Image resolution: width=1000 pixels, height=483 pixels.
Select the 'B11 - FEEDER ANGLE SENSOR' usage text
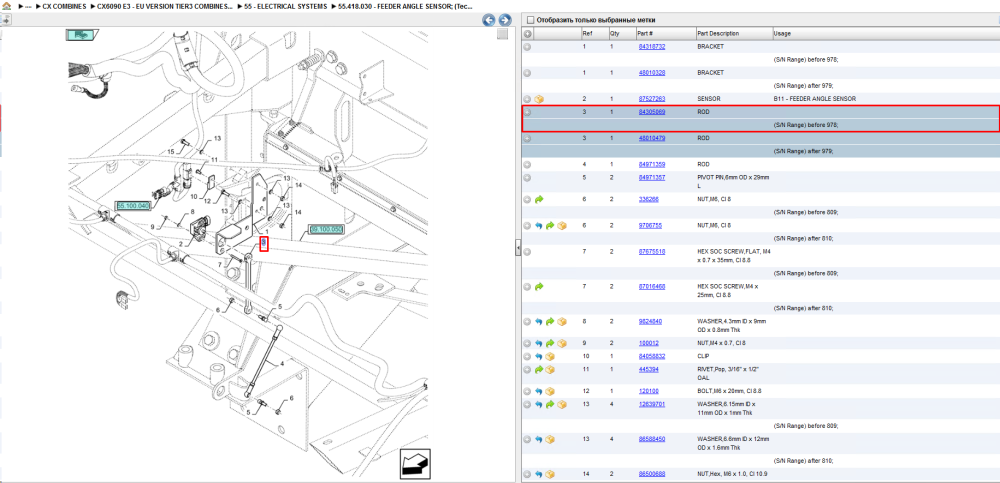point(814,99)
